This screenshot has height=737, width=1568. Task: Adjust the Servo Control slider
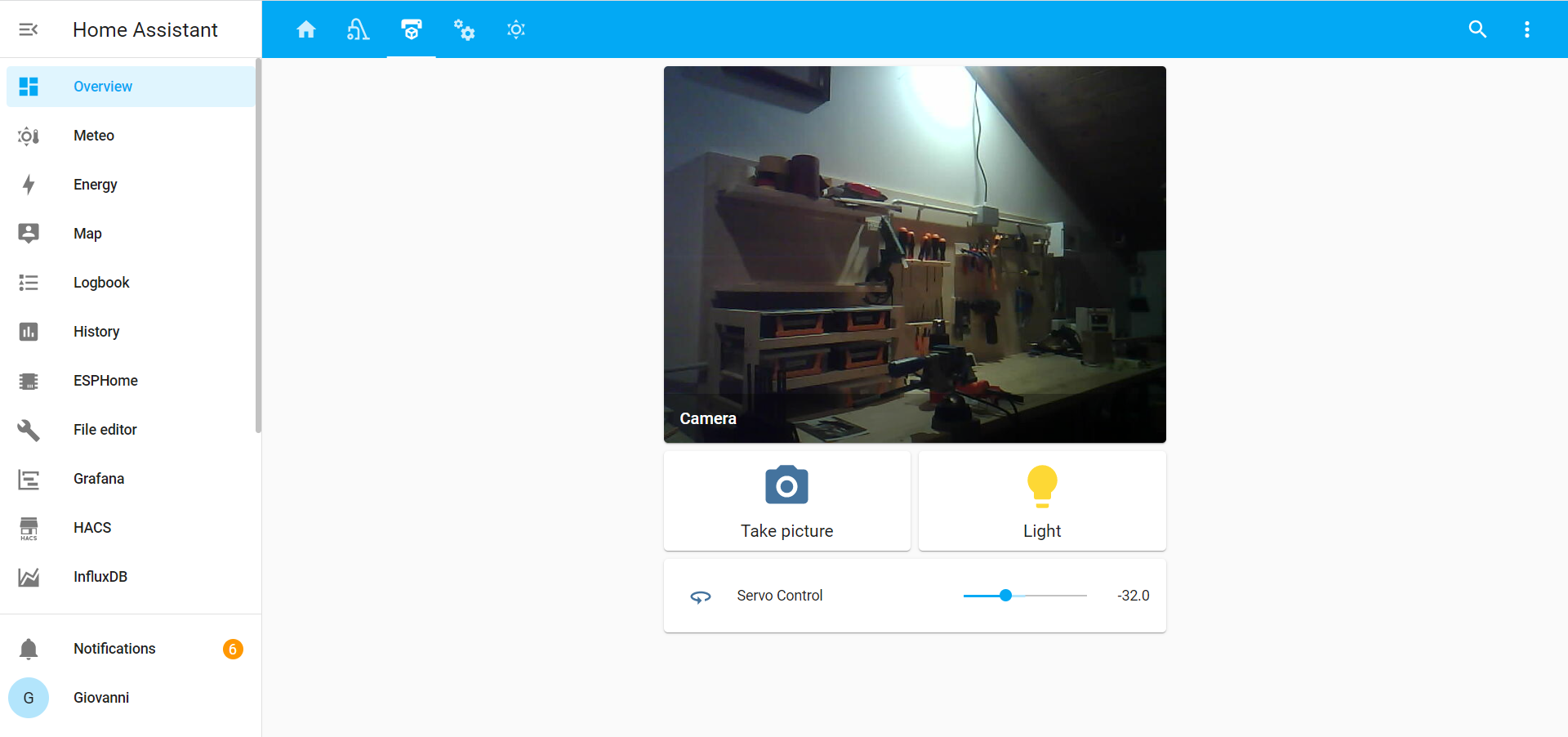point(1006,596)
